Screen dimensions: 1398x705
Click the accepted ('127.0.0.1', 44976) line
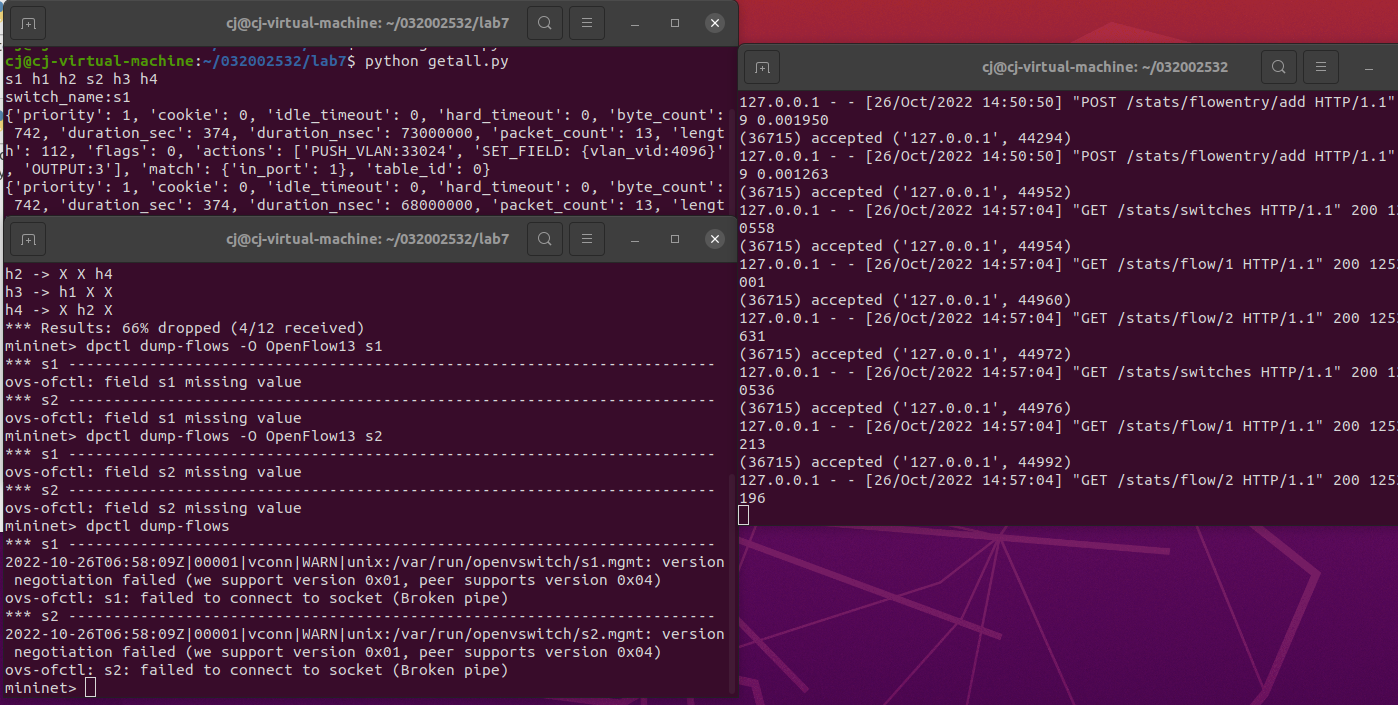coord(905,408)
